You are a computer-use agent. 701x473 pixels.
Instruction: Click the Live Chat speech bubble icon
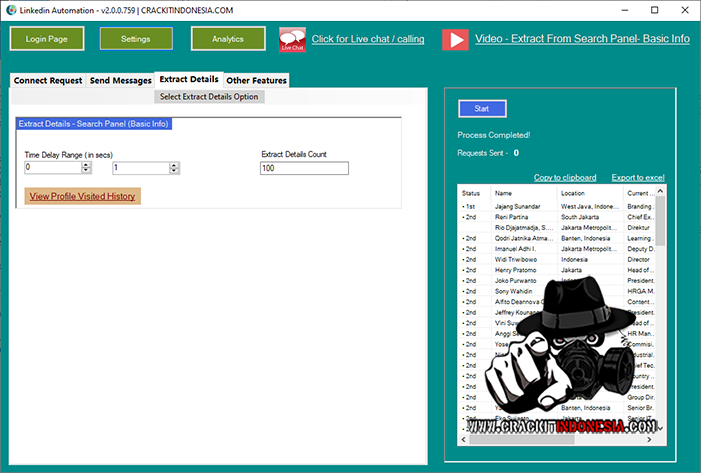tap(292, 39)
